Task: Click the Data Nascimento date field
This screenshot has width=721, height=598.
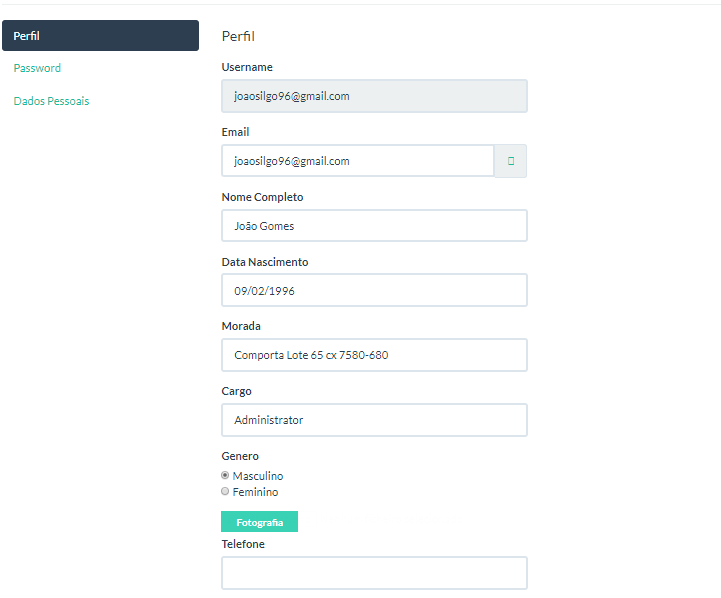Action: pos(374,290)
